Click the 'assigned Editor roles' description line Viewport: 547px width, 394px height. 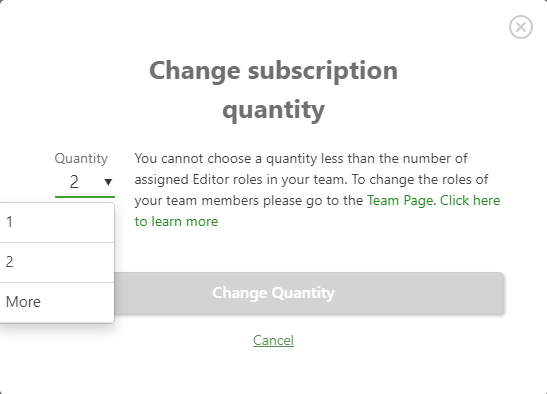[x=311, y=180]
